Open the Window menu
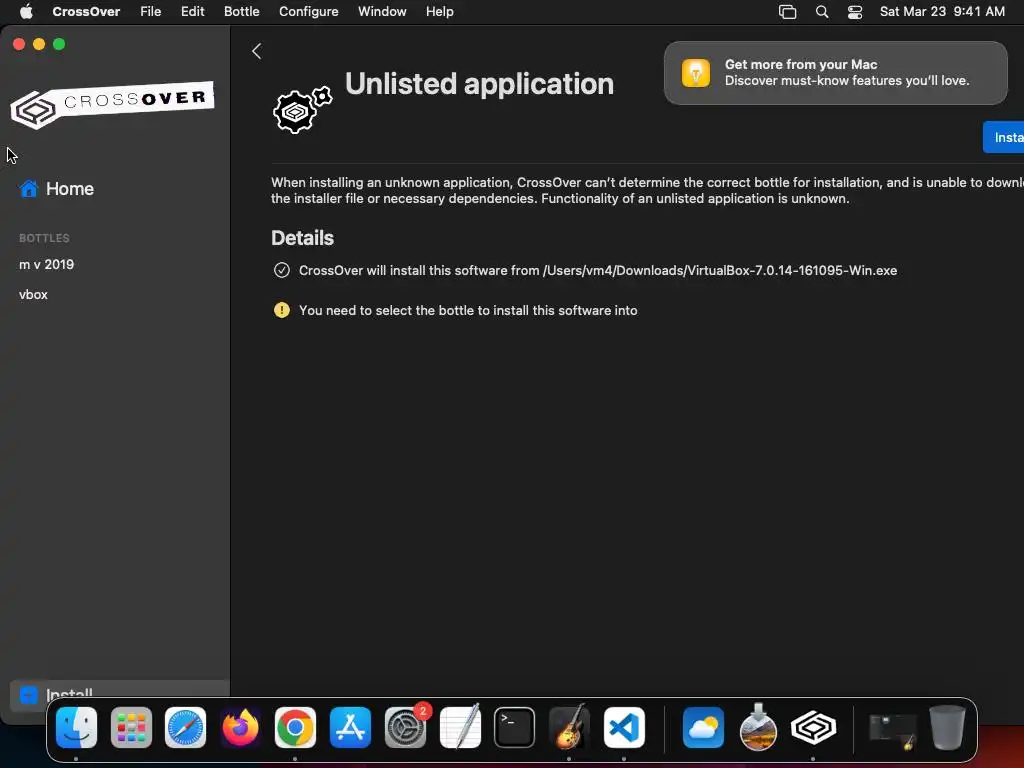Viewport: 1024px width, 768px height. click(382, 12)
